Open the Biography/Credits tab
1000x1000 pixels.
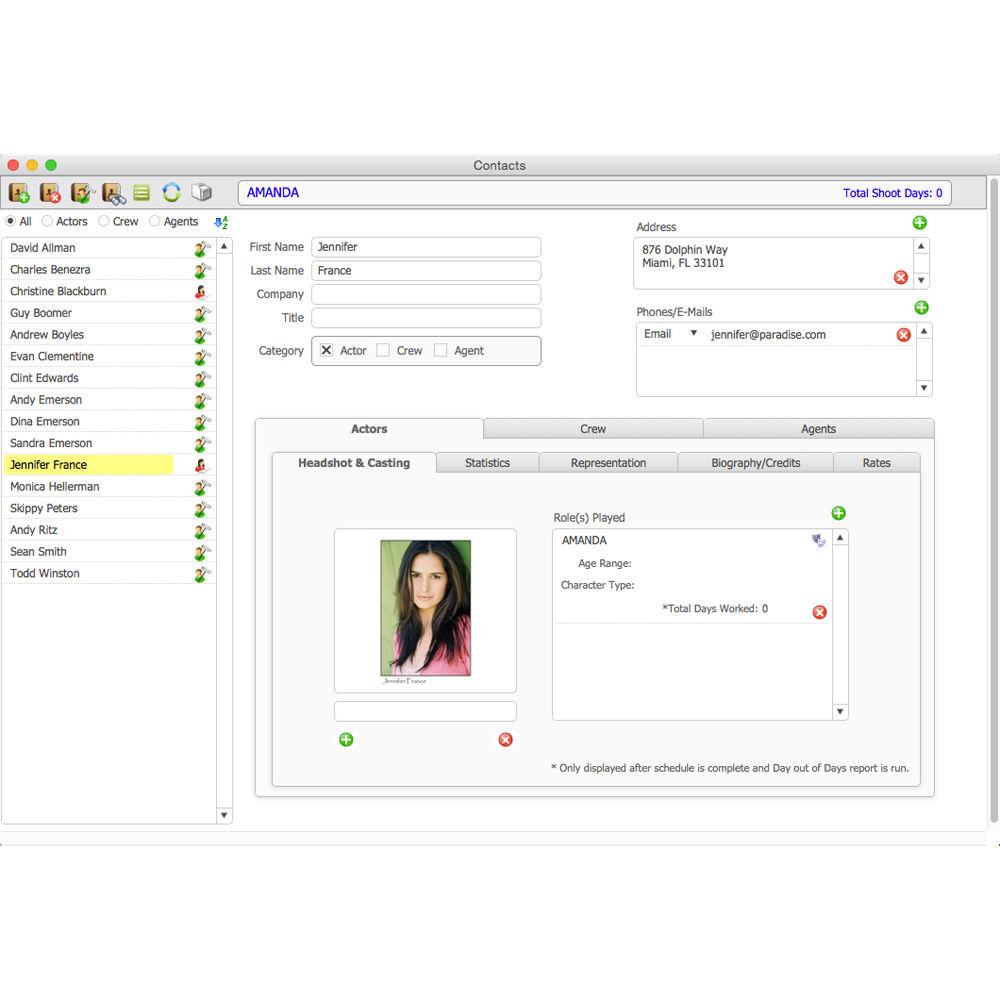click(755, 463)
